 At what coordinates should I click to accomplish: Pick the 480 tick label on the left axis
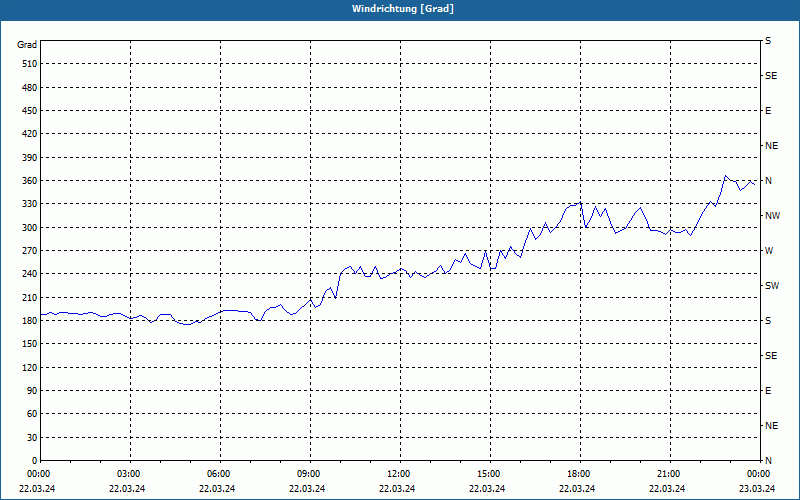pyautogui.click(x=30, y=88)
